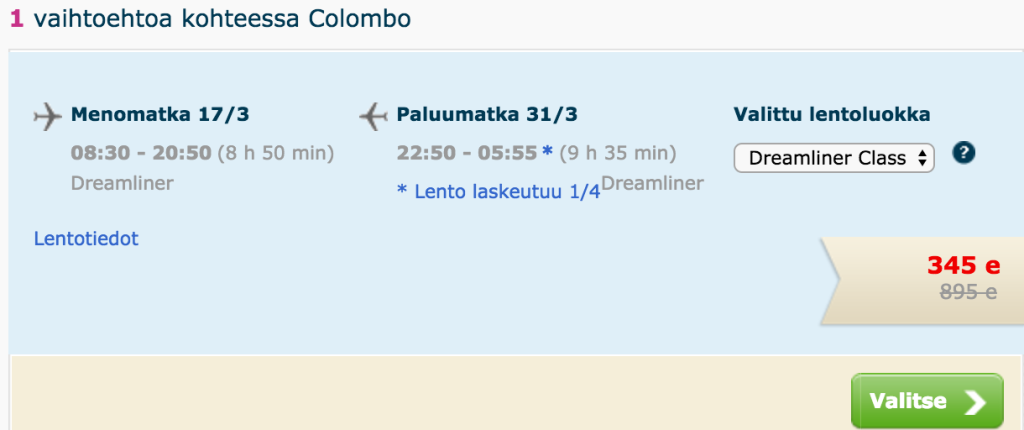The image size is (1024, 430).
Task: Select the Paluumatka 31/3 heading
Action: pyautogui.click(x=487, y=114)
